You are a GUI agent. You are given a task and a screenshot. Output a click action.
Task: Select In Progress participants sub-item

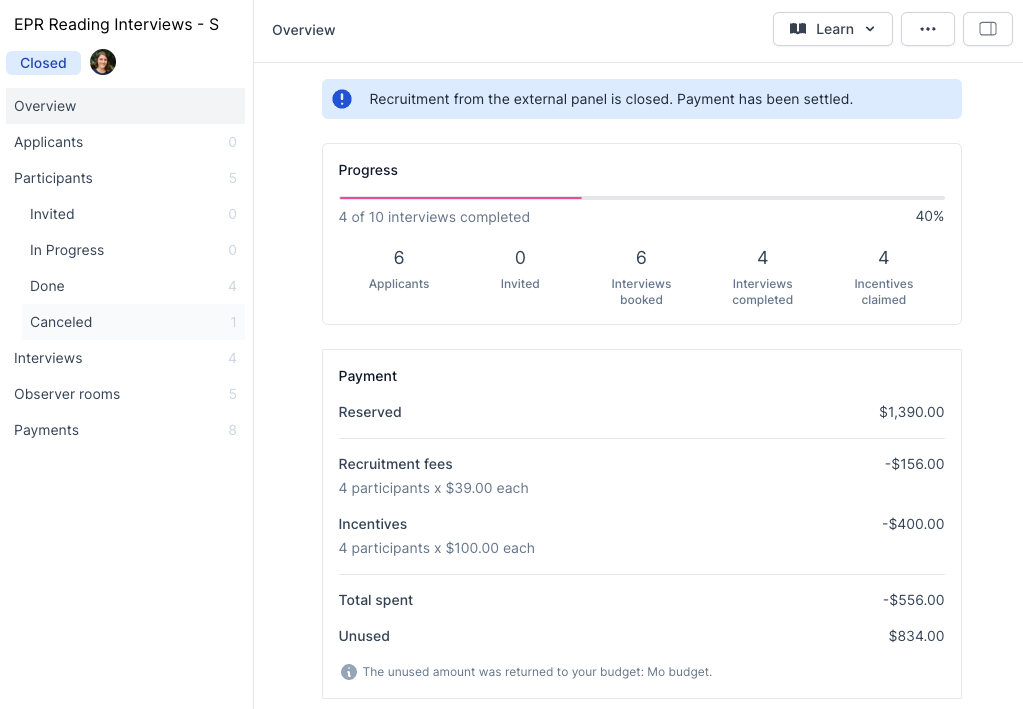coord(67,250)
